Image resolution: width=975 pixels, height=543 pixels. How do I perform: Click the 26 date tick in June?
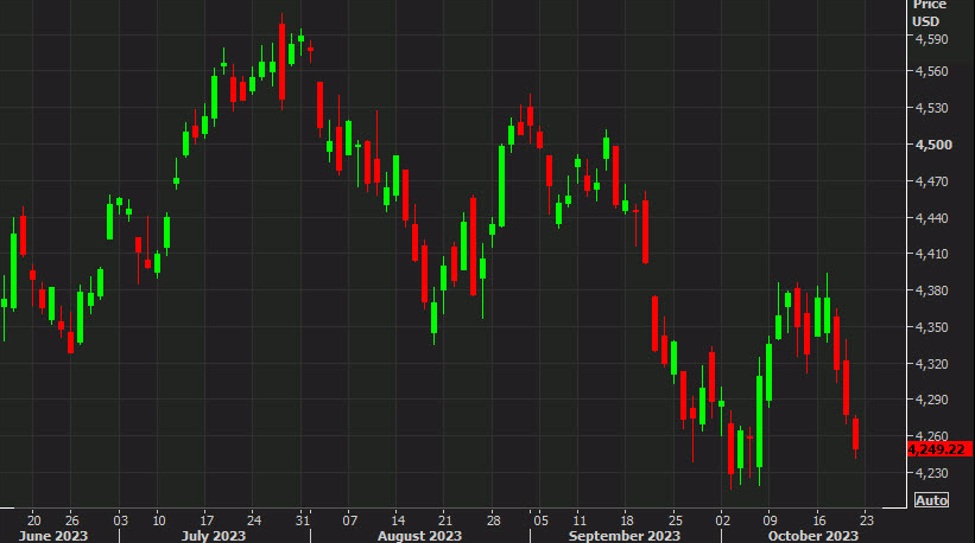72,521
